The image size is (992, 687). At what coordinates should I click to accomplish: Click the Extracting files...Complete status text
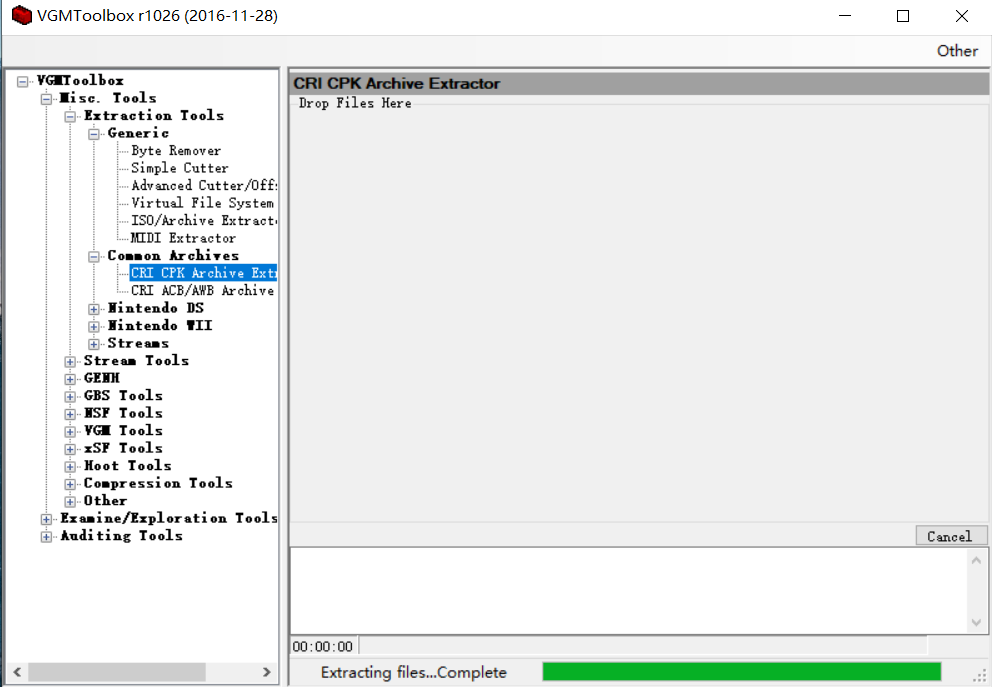click(414, 672)
